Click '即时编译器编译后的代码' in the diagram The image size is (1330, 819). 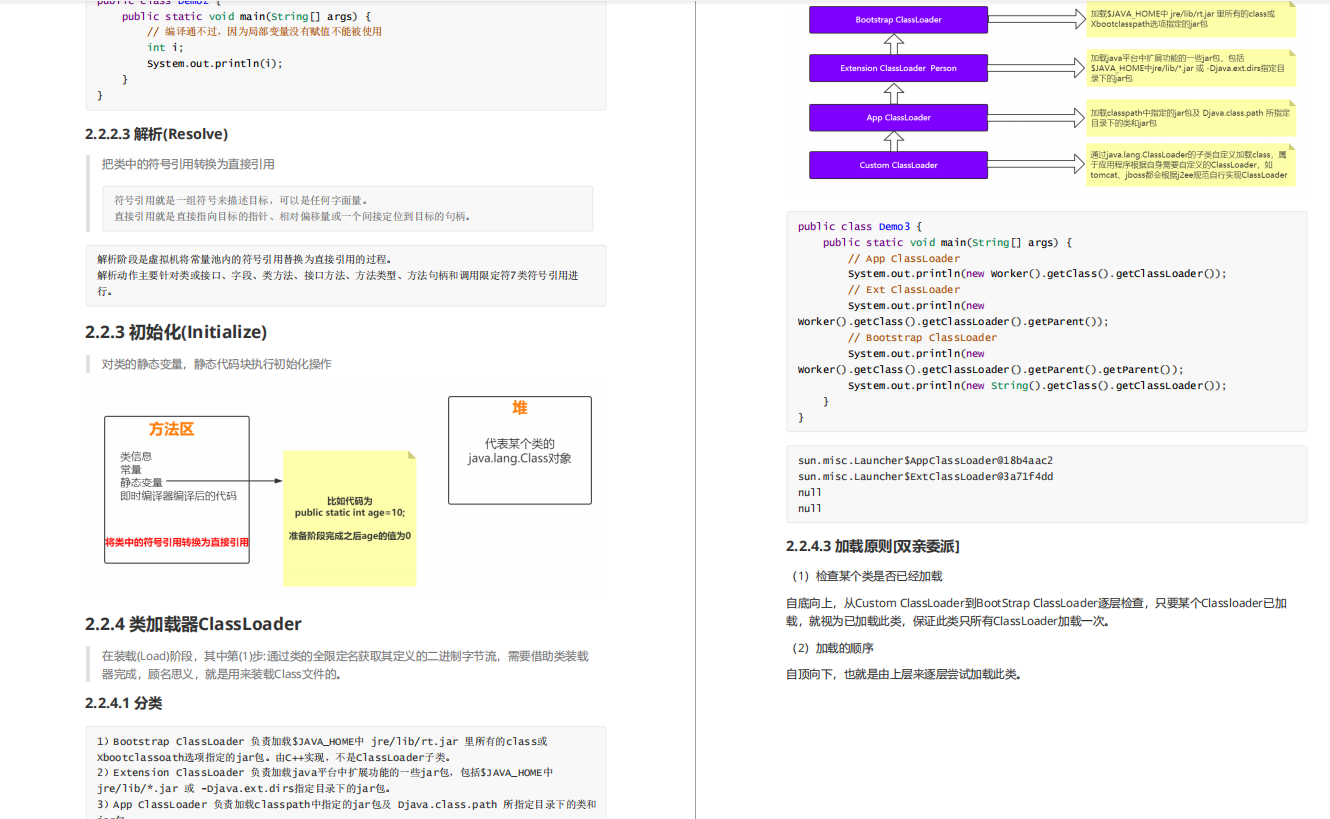tap(178, 495)
